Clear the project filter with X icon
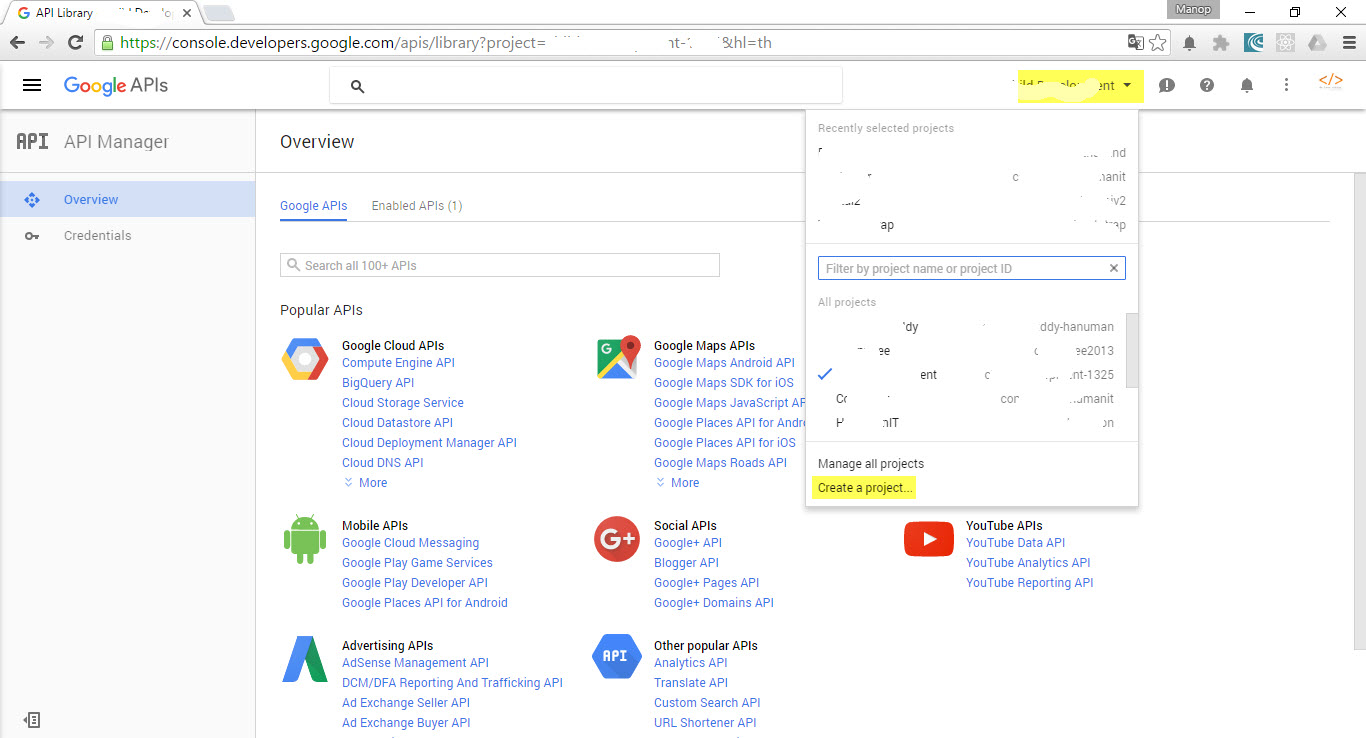 click(x=1114, y=268)
